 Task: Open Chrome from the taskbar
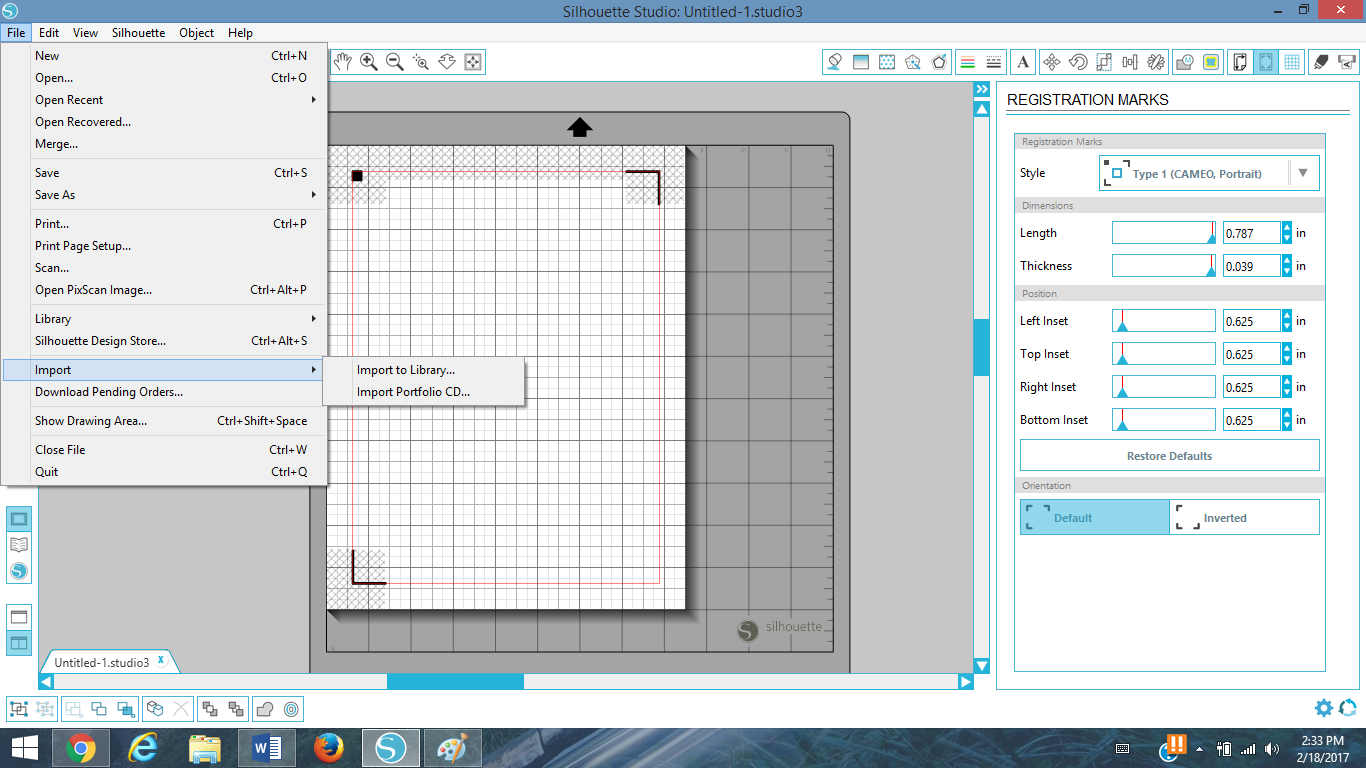click(x=81, y=748)
